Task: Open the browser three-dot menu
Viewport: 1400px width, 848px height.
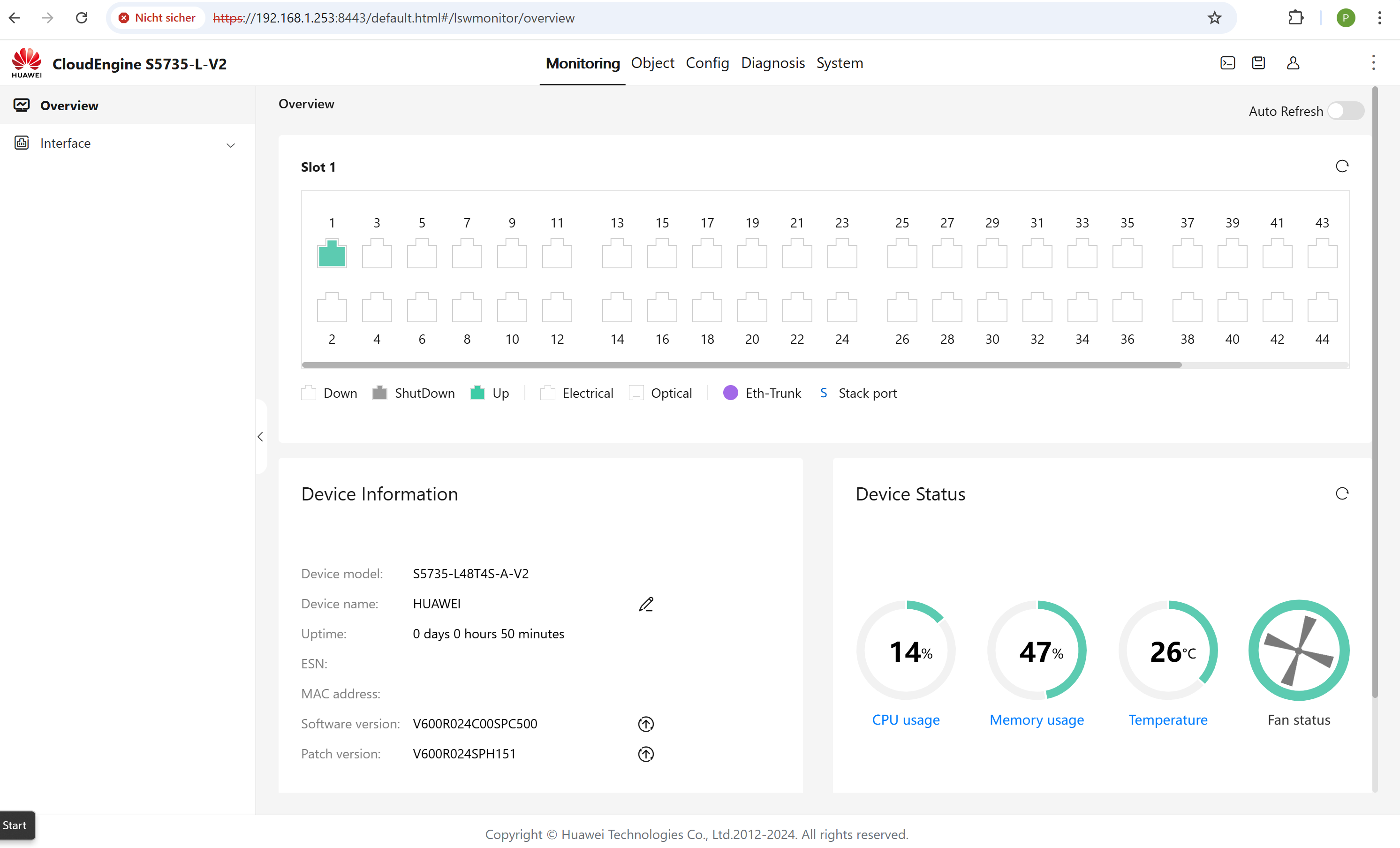Action: (1379, 18)
